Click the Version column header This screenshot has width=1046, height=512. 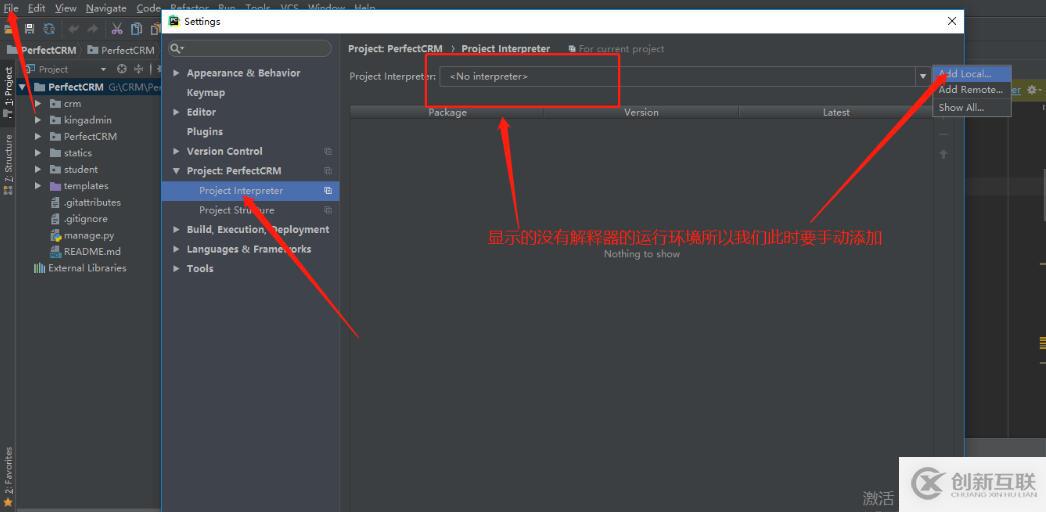click(x=641, y=112)
